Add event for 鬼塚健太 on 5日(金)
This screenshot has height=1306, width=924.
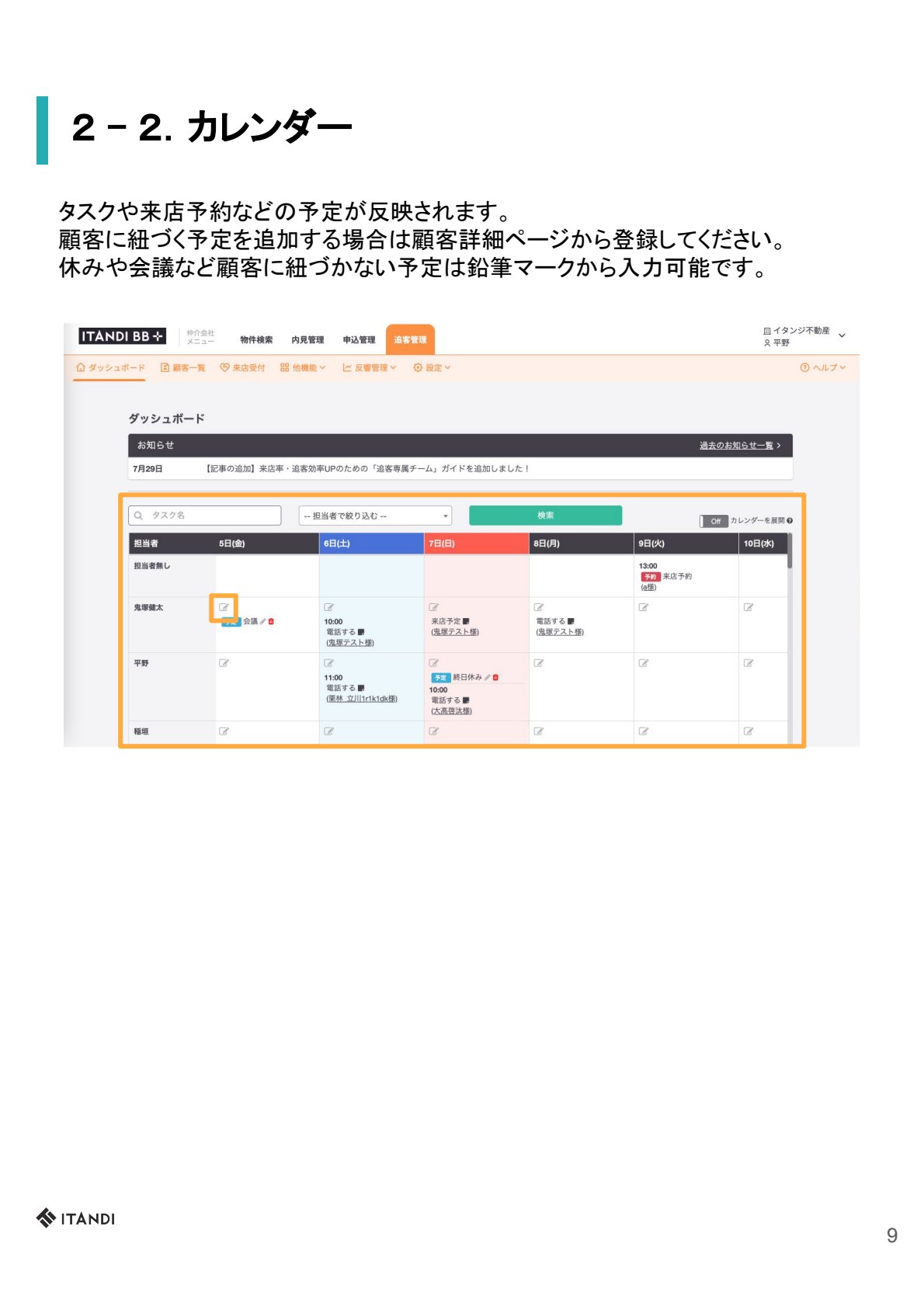[224, 607]
